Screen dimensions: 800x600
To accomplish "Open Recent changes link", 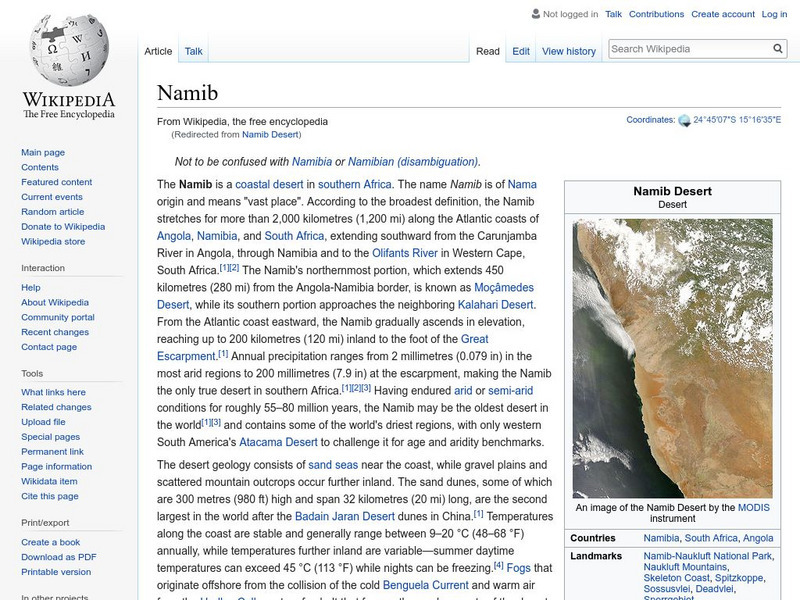I will pos(55,332).
